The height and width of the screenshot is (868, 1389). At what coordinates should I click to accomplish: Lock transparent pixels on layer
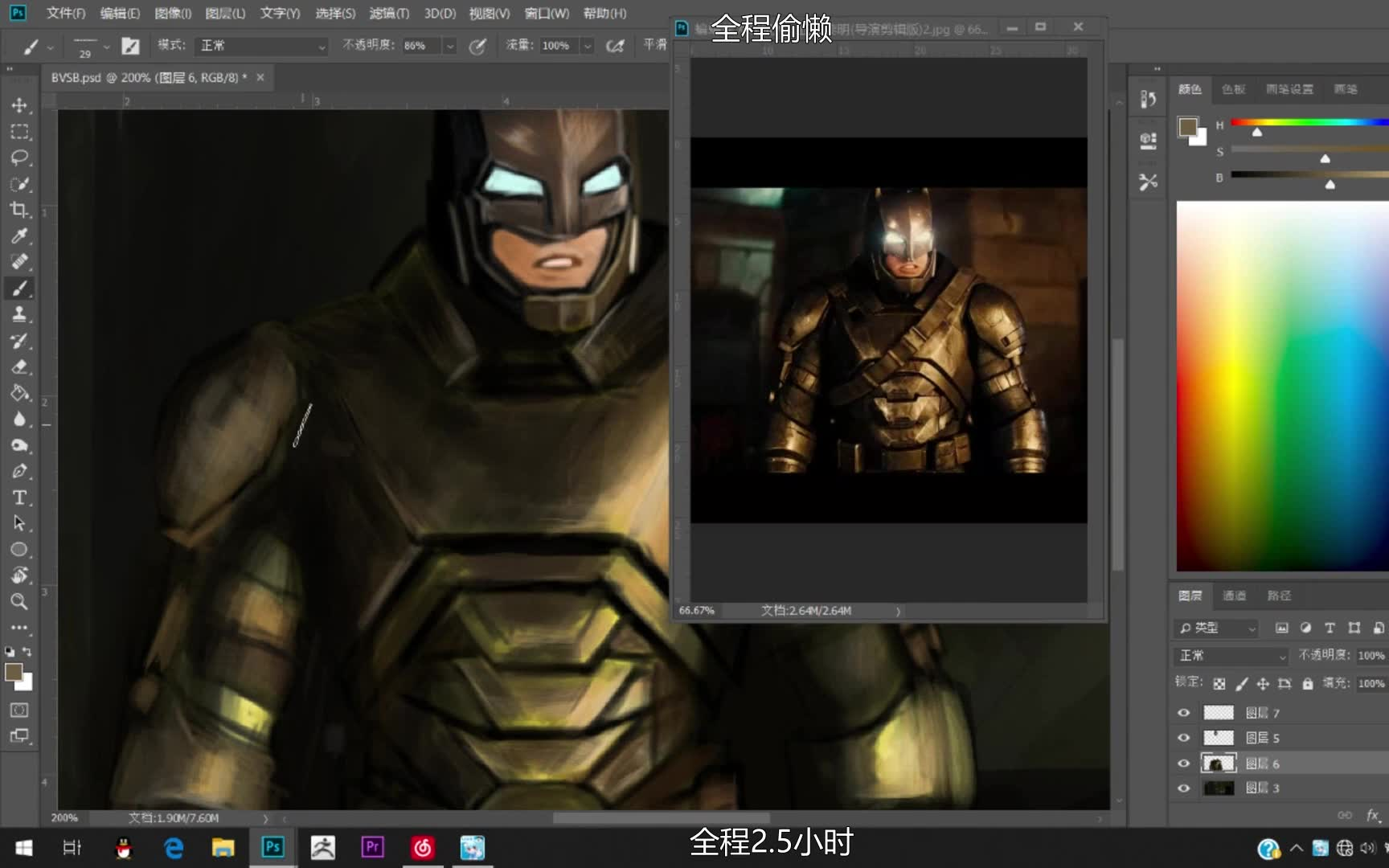[1219, 684]
